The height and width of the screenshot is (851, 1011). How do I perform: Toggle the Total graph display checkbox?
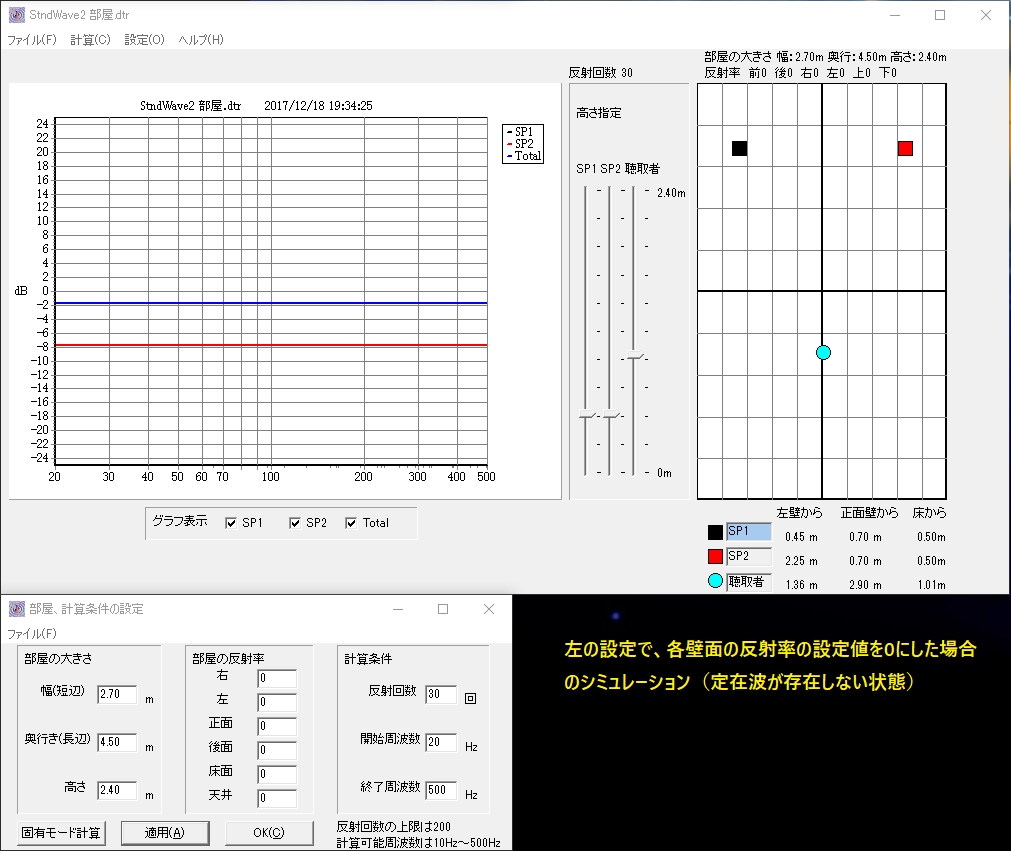(351, 523)
